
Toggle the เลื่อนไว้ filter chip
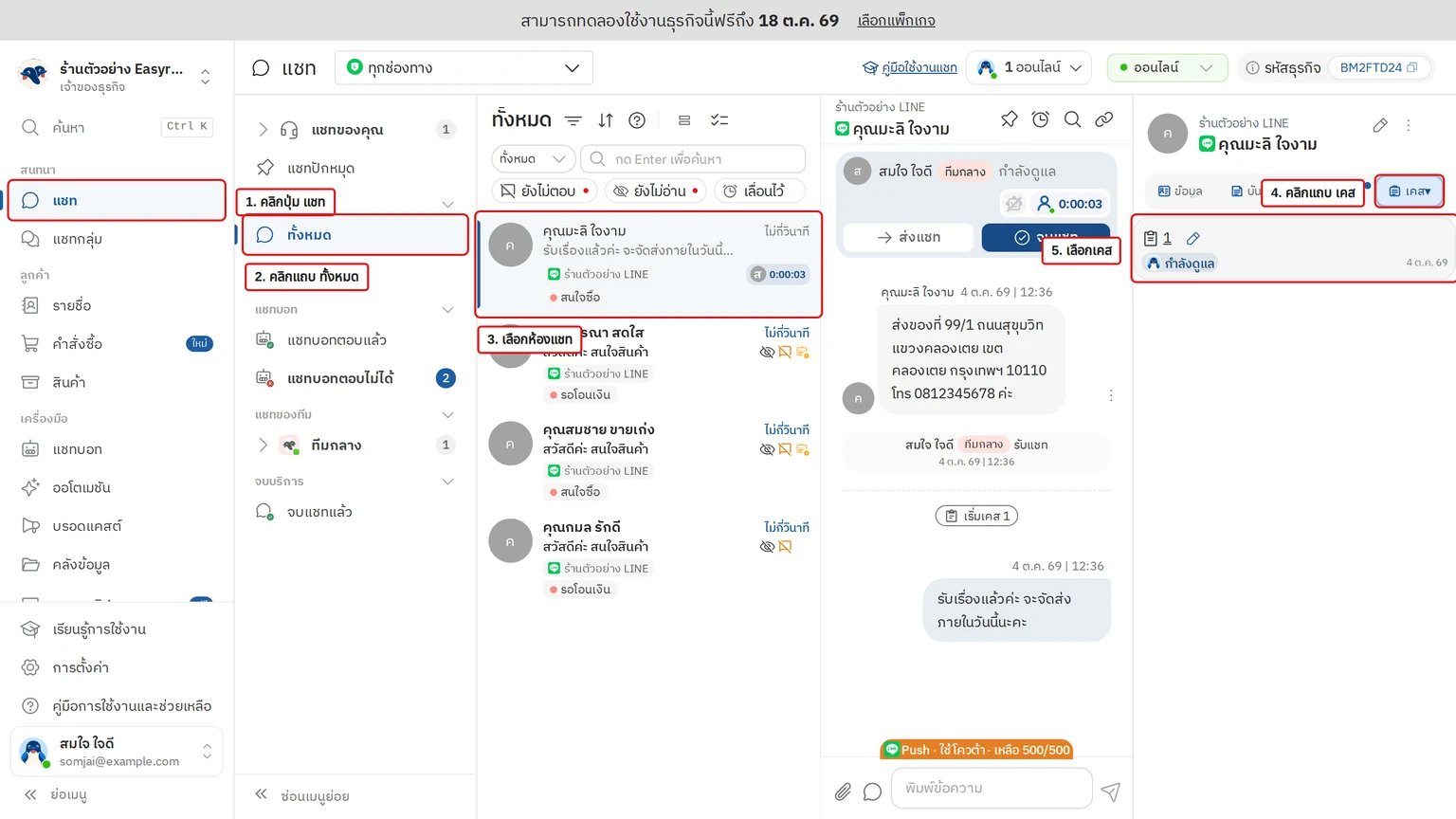pyautogui.click(x=759, y=191)
